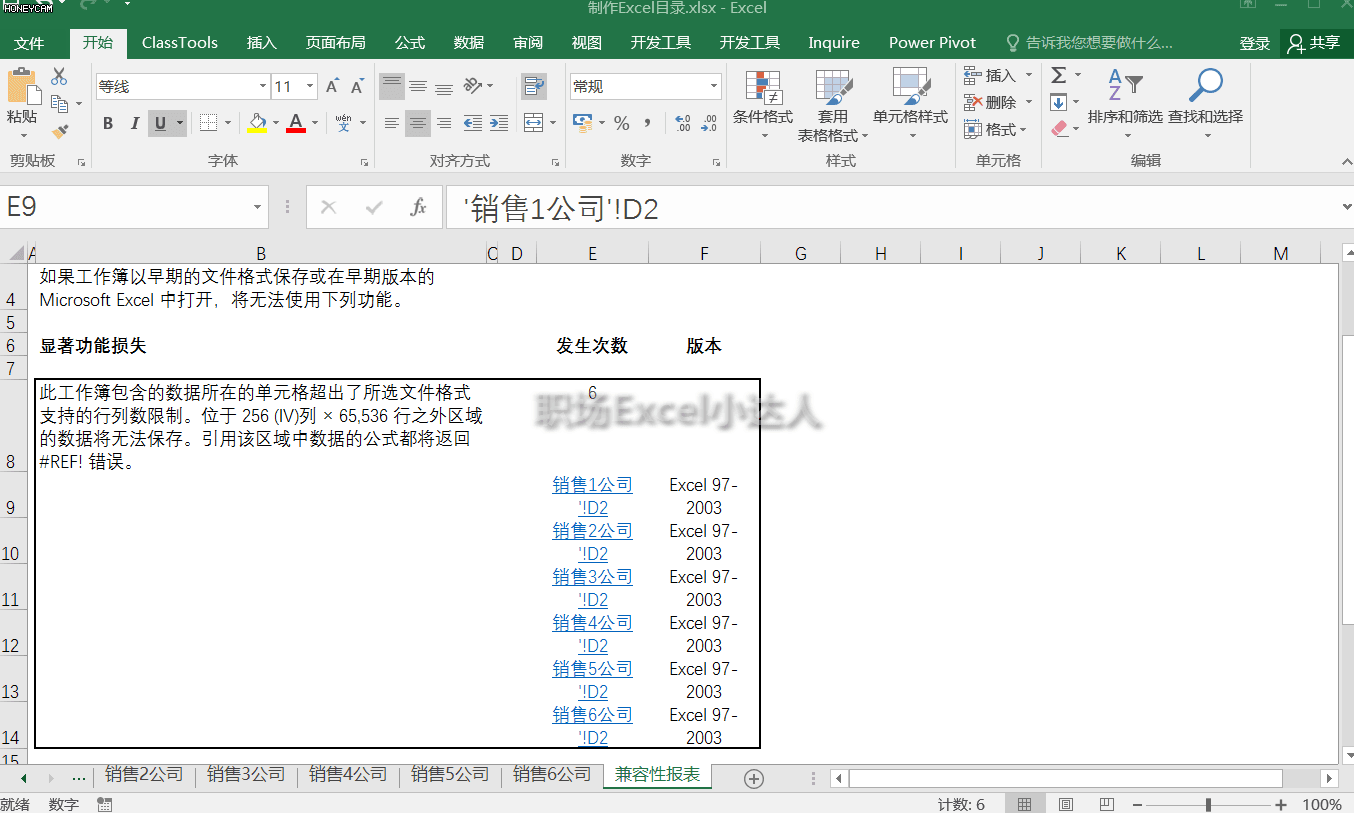This screenshot has height=813, width=1354.
Task: Add a new sheet with plus button
Action: pos(754,778)
